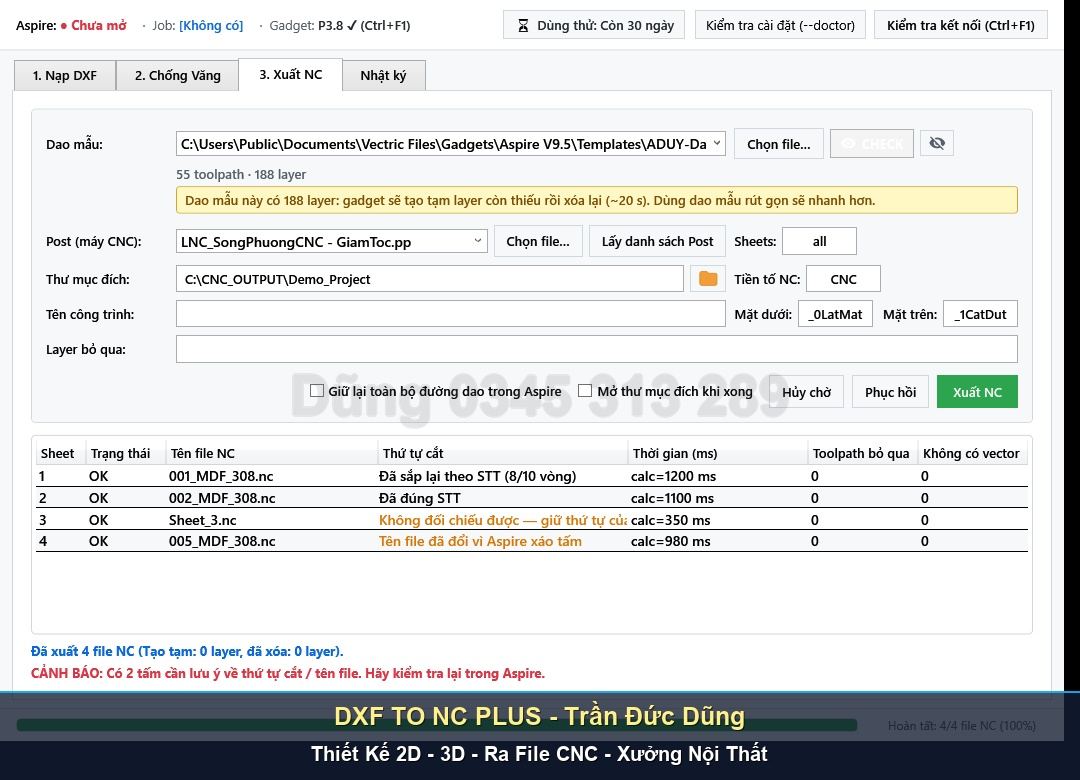Viewport: 1080px width, 780px height.
Task: Switch to the '1. Nạp DXF' tab
Action: [x=65, y=76]
